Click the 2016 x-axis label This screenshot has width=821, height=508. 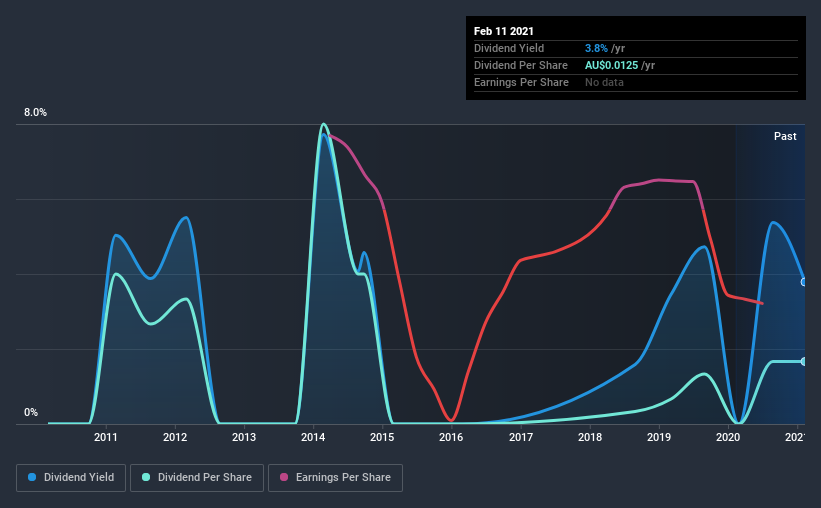point(451,437)
